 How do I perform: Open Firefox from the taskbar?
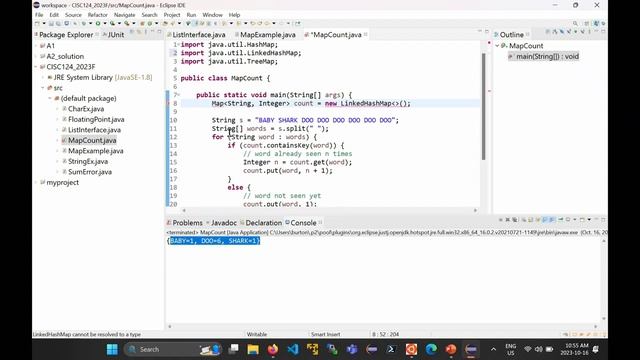273,349
